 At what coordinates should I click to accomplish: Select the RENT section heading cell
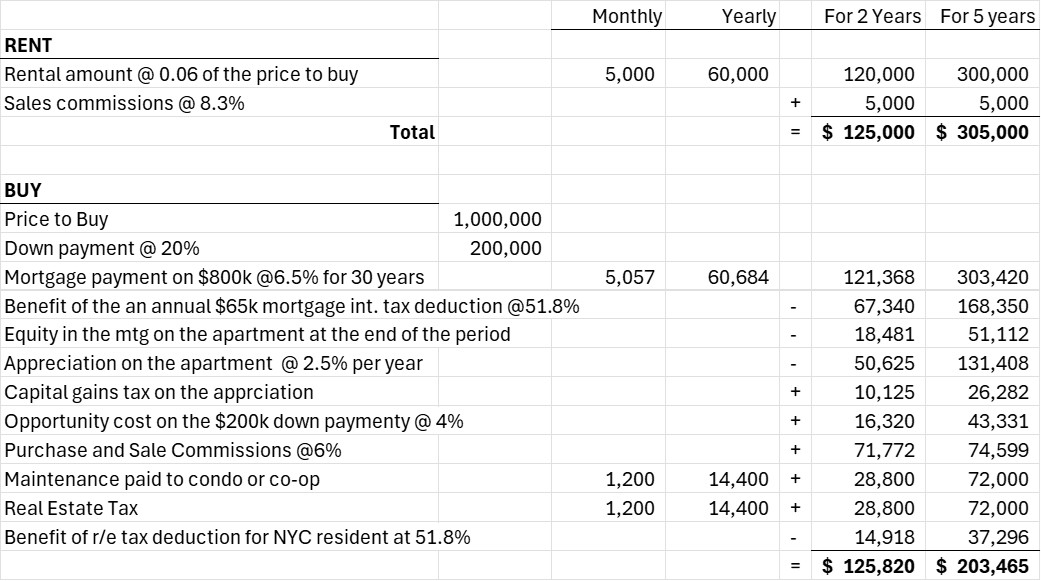(x=30, y=45)
